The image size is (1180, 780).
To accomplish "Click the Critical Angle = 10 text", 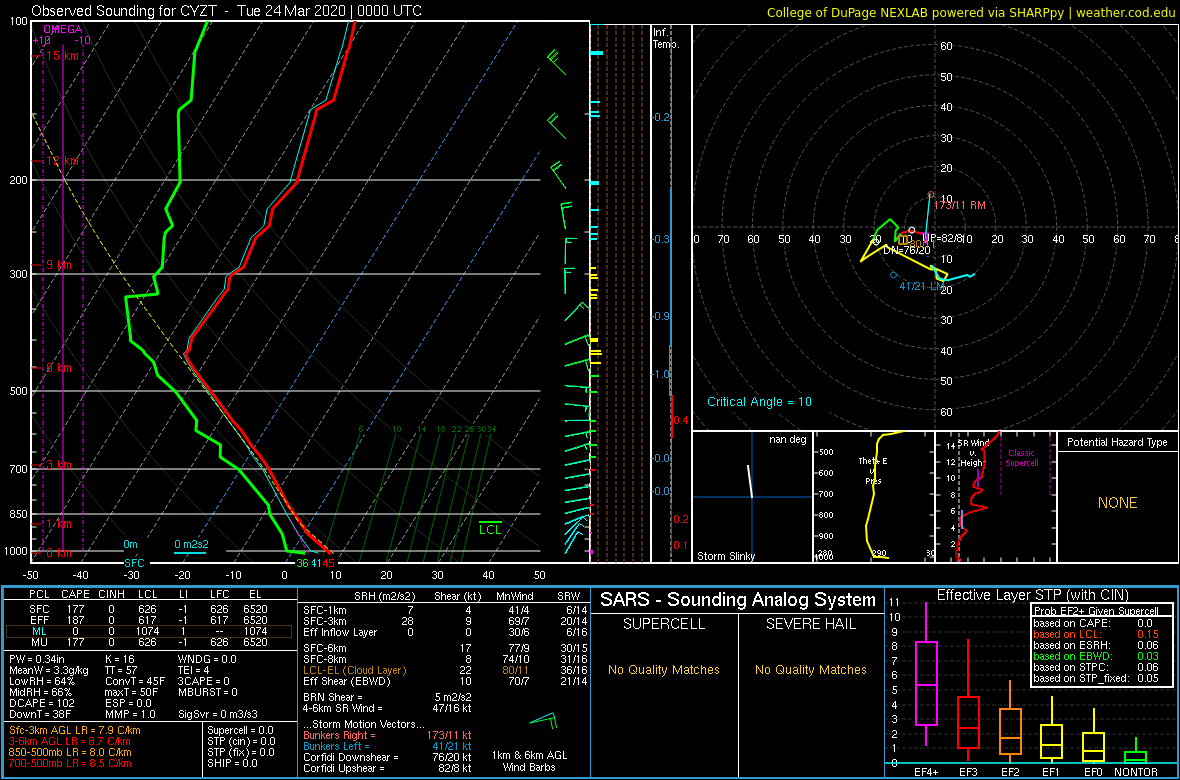I will tap(759, 402).
